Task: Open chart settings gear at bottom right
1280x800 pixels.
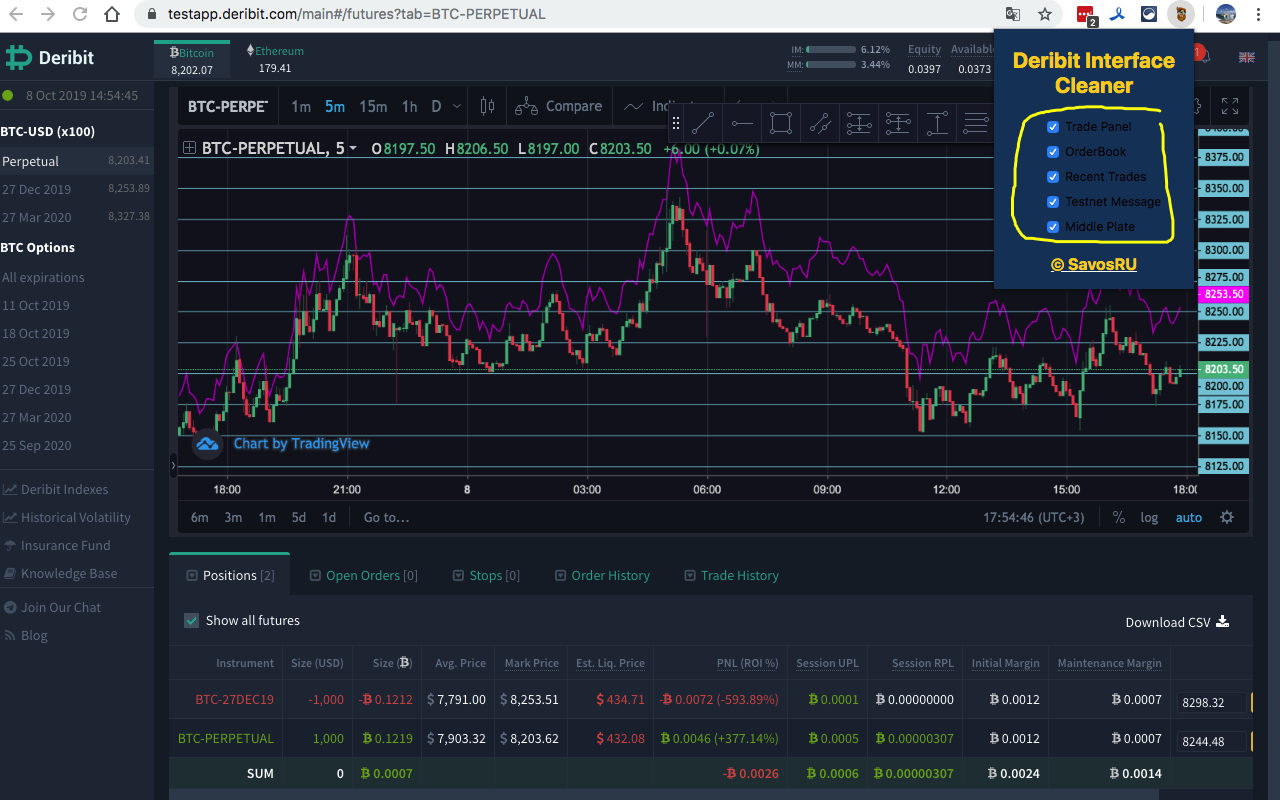Action: coord(1227,517)
